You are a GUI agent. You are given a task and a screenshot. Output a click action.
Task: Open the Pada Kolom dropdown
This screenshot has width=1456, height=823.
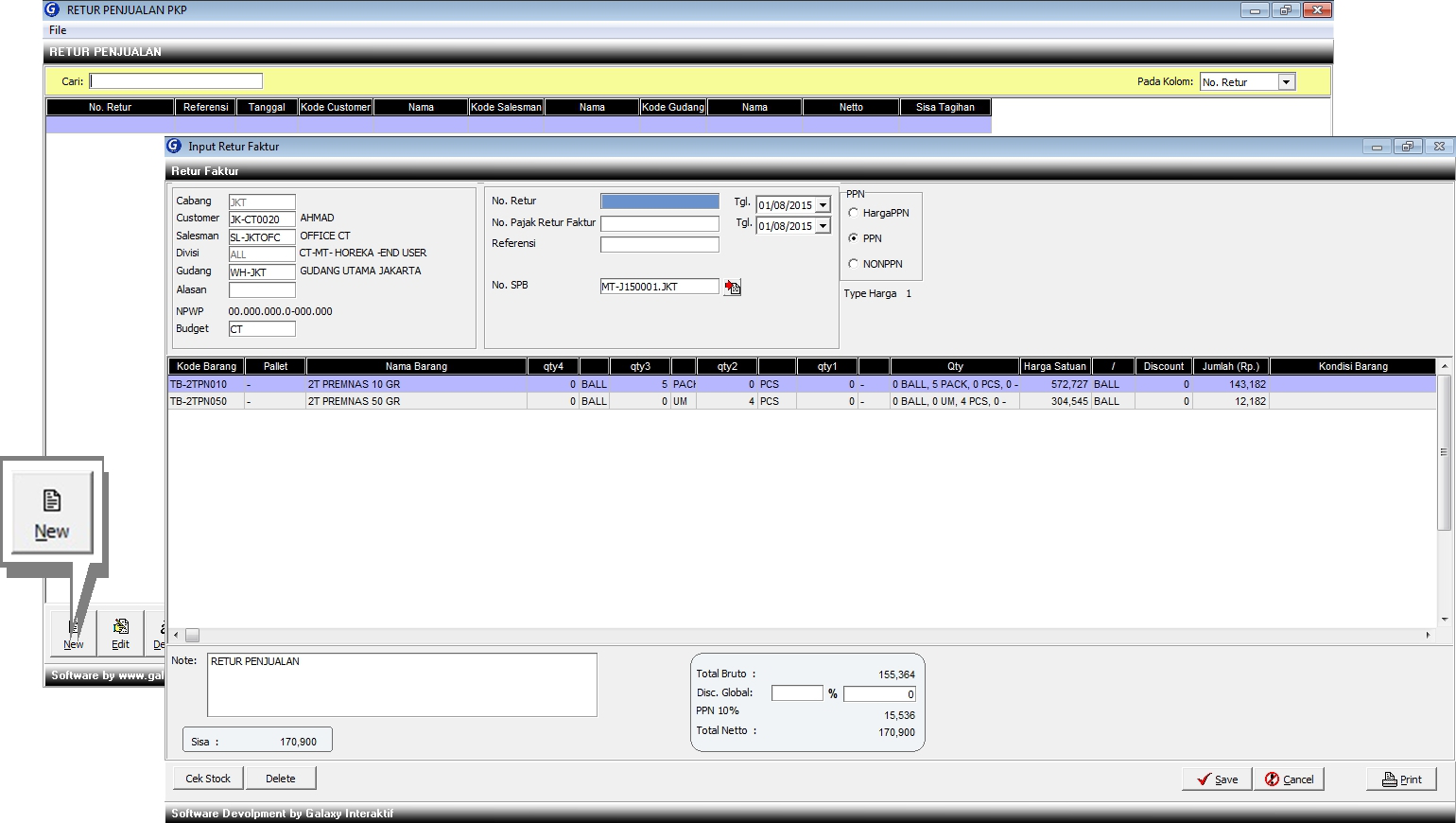click(x=1286, y=82)
